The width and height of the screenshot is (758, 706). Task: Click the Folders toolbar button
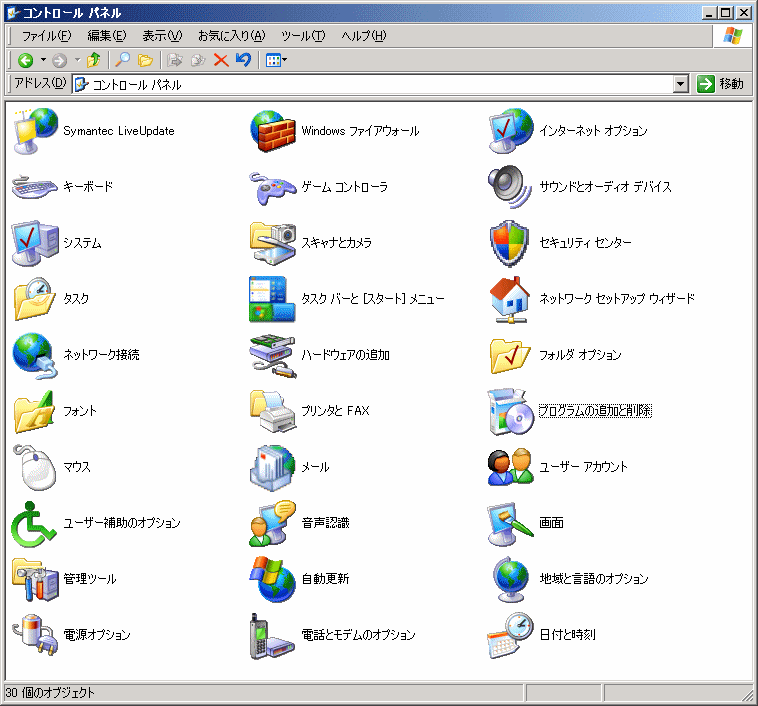pyautogui.click(x=145, y=60)
